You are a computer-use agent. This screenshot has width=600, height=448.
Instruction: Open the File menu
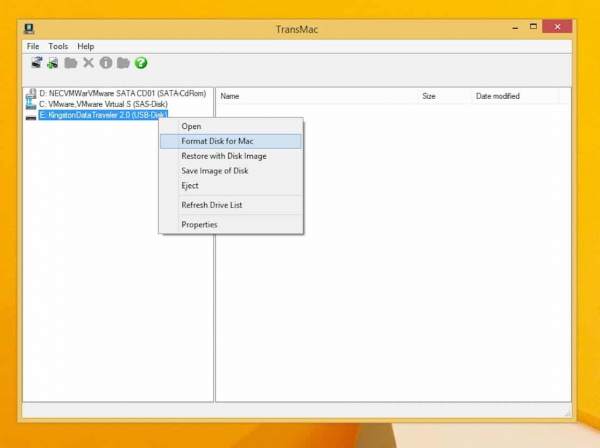(33, 46)
